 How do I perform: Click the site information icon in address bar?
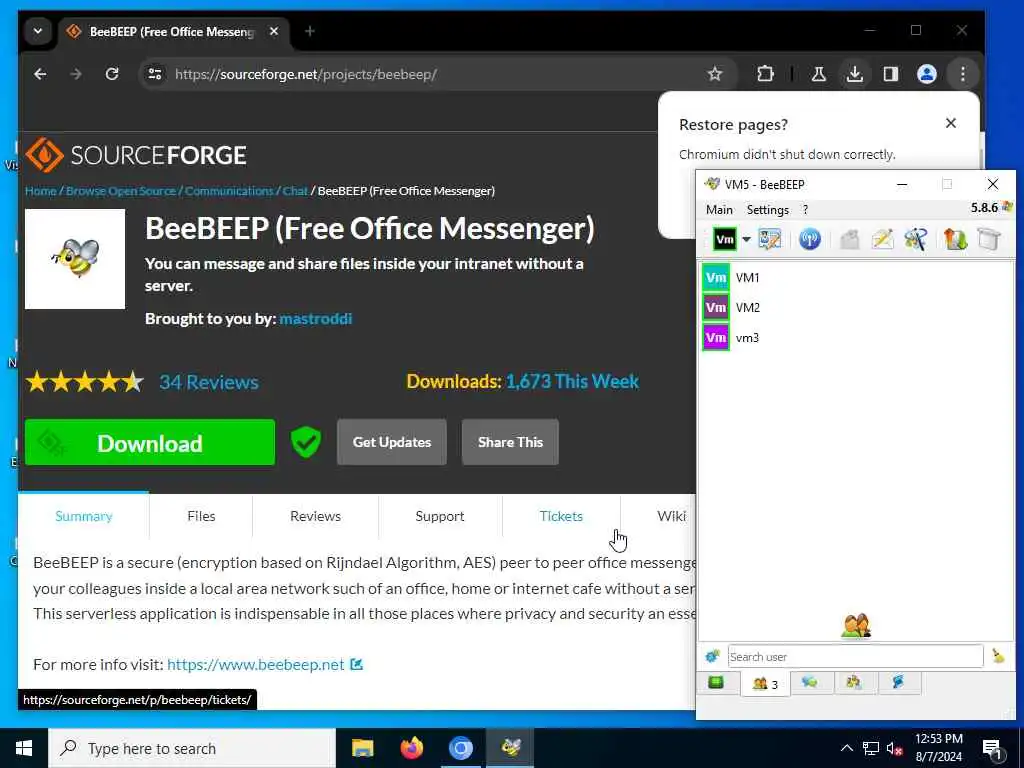(x=155, y=74)
